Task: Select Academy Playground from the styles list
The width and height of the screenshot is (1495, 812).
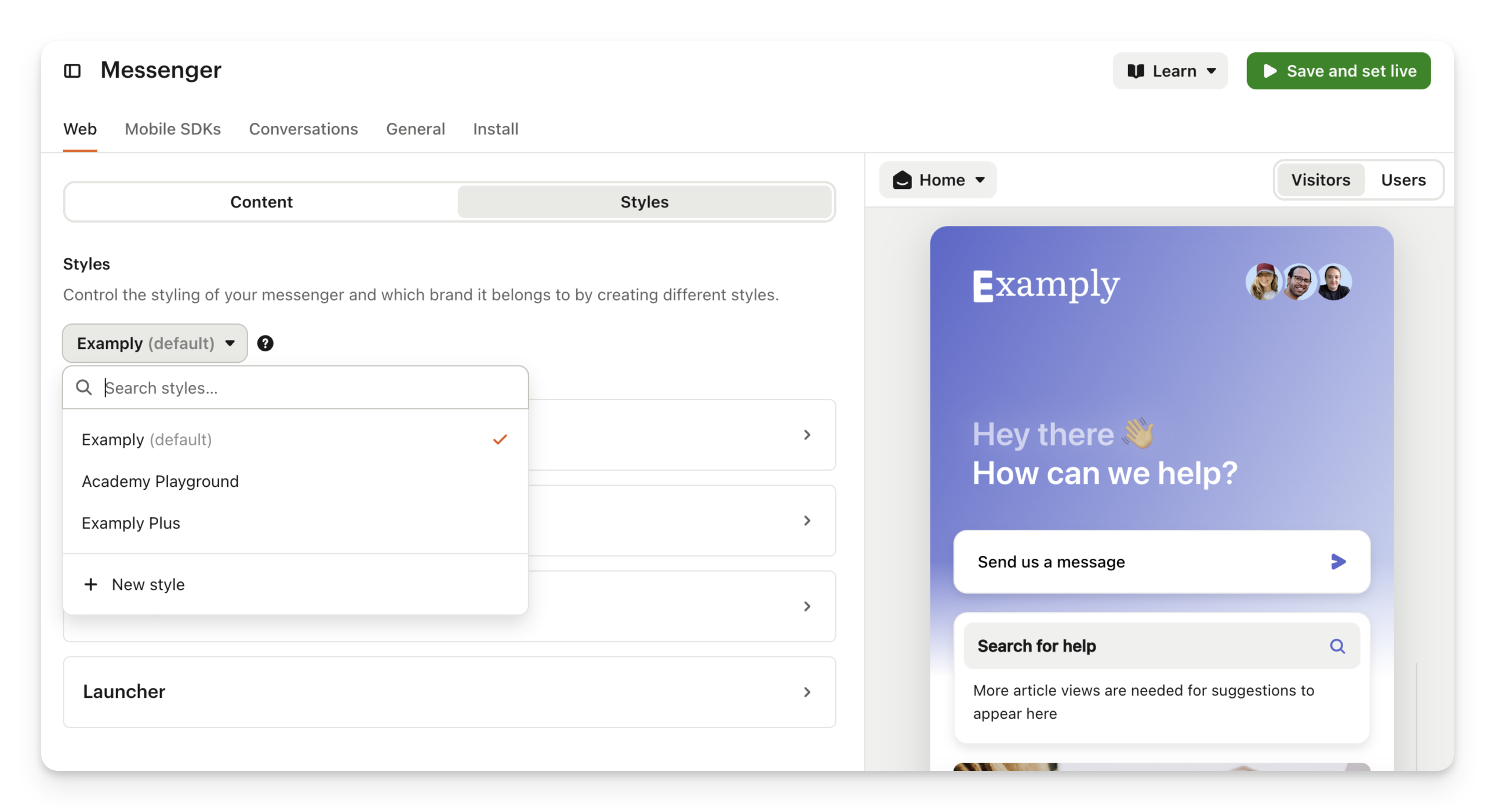Action: [160, 481]
